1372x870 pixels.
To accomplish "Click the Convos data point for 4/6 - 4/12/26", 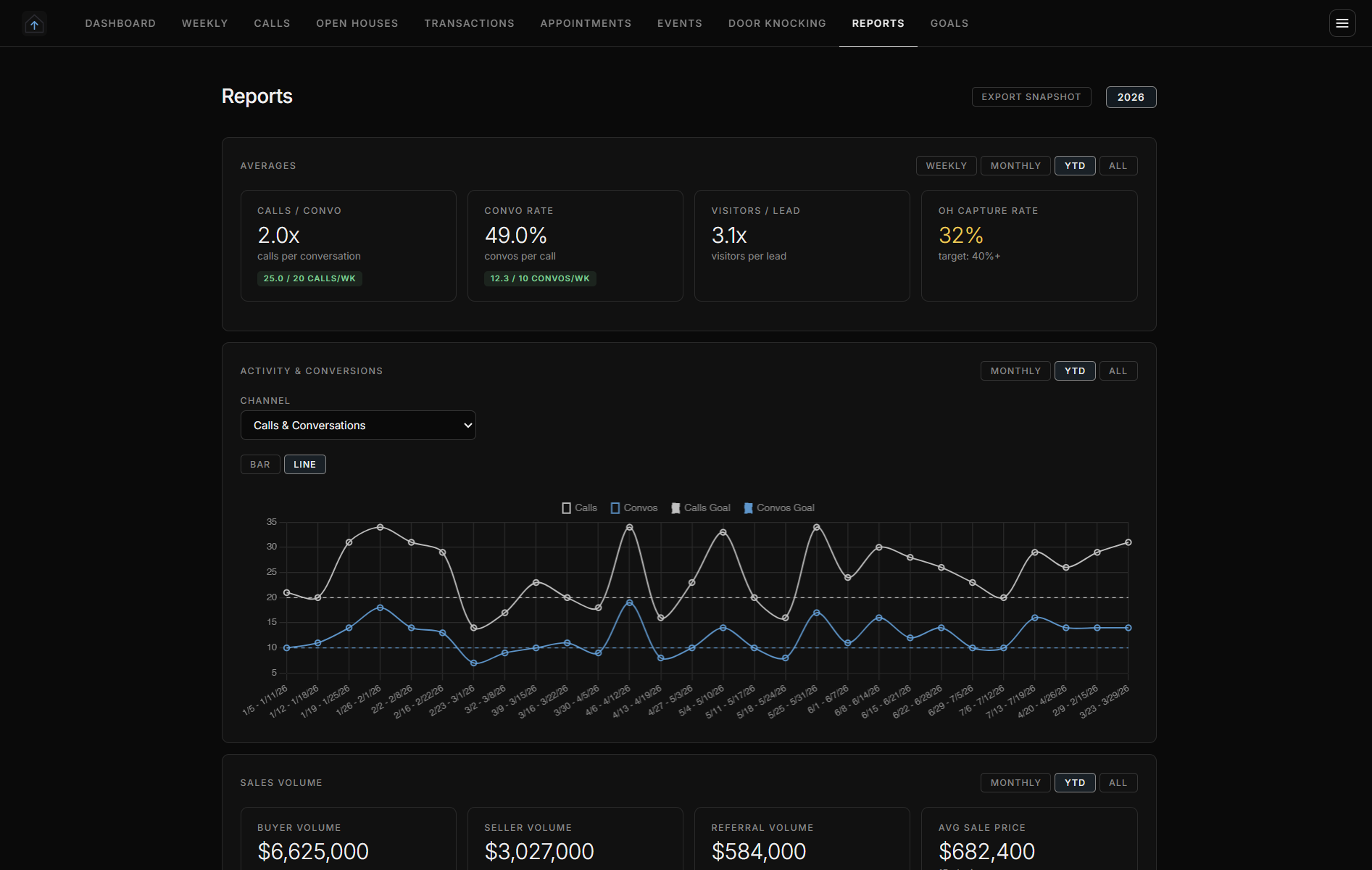I will tap(629, 602).
